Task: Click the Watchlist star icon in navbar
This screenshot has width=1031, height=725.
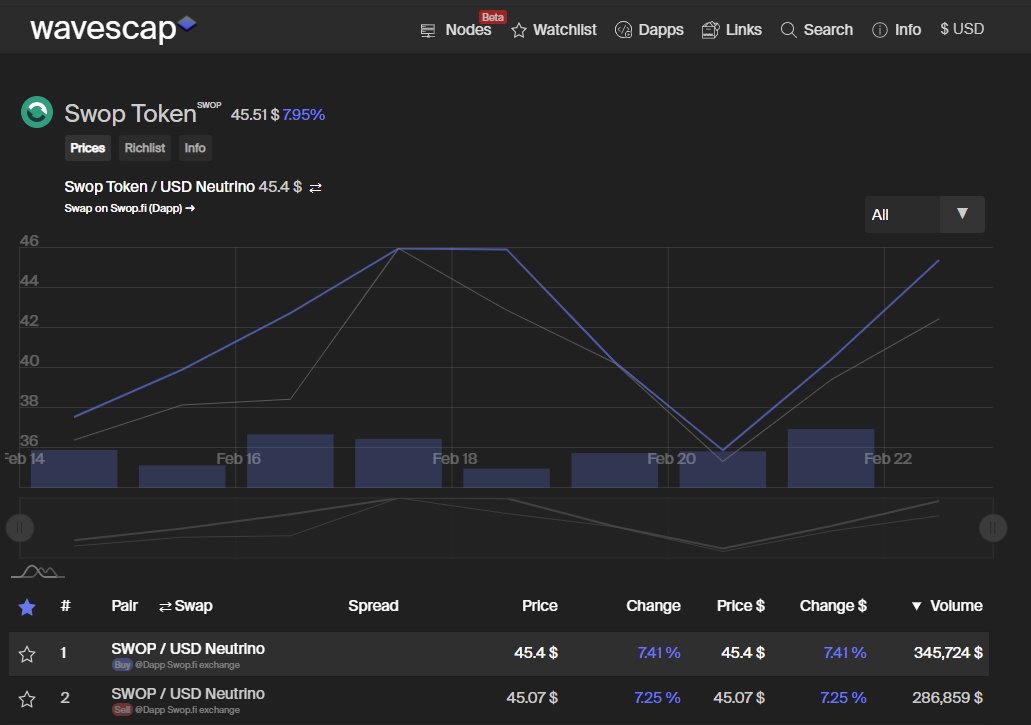Action: 519,30
